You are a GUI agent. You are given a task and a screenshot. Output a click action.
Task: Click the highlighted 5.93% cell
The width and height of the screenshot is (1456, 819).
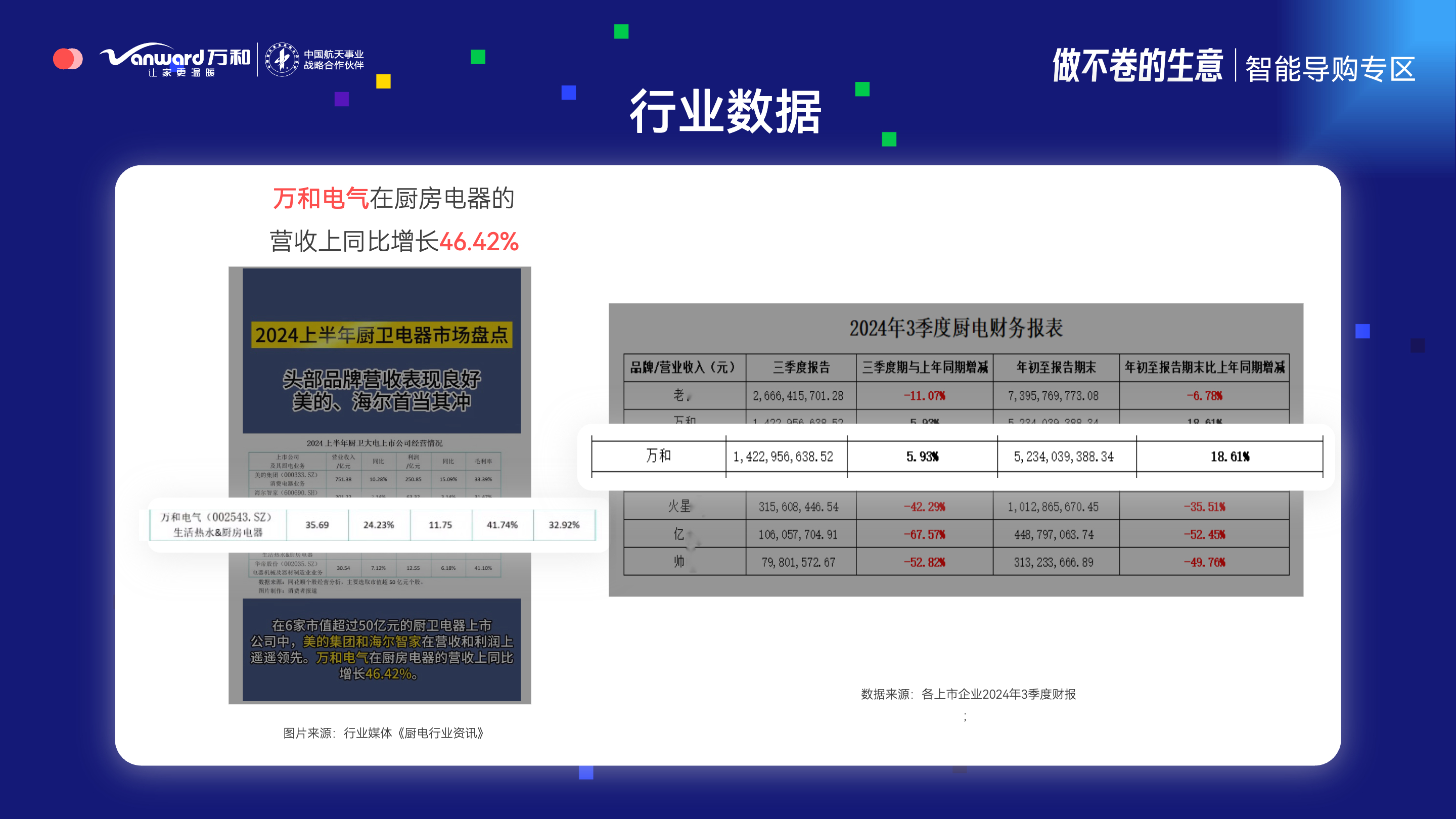923,457
